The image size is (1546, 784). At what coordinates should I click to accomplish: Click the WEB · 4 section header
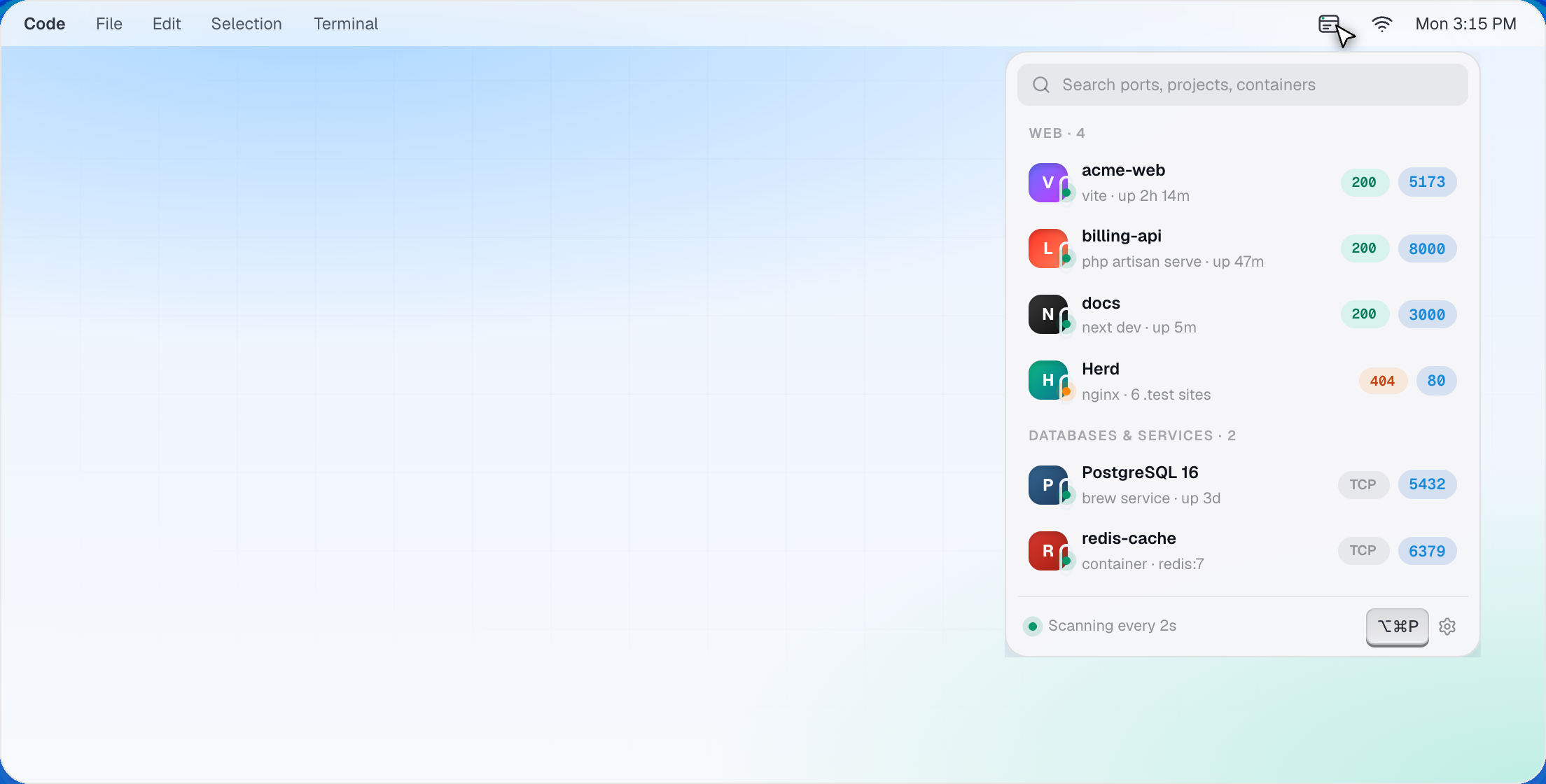click(x=1057, y=133)
